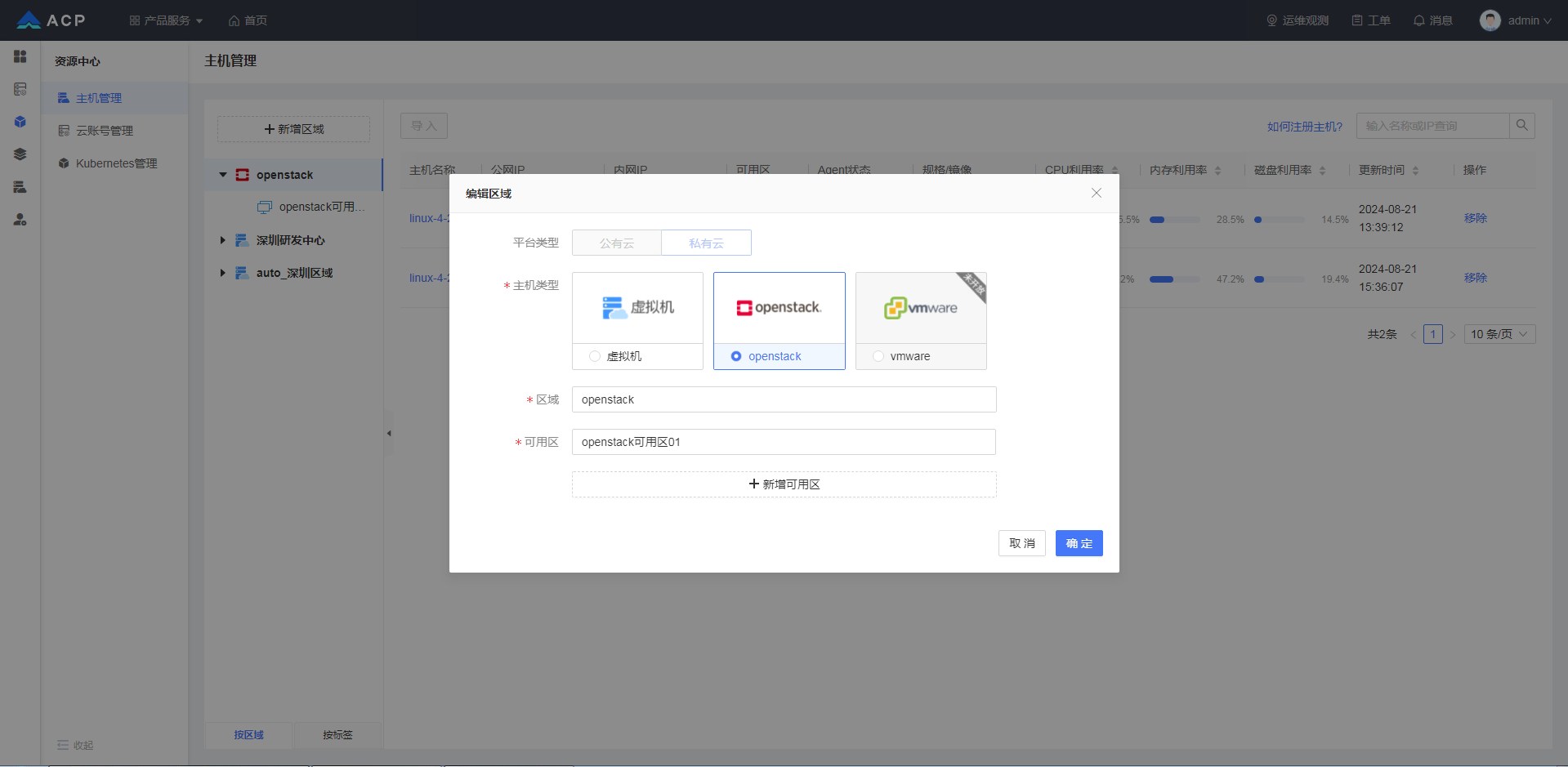
Task: Sort the table by CPU利用率
Action: tap(1115, 170)
